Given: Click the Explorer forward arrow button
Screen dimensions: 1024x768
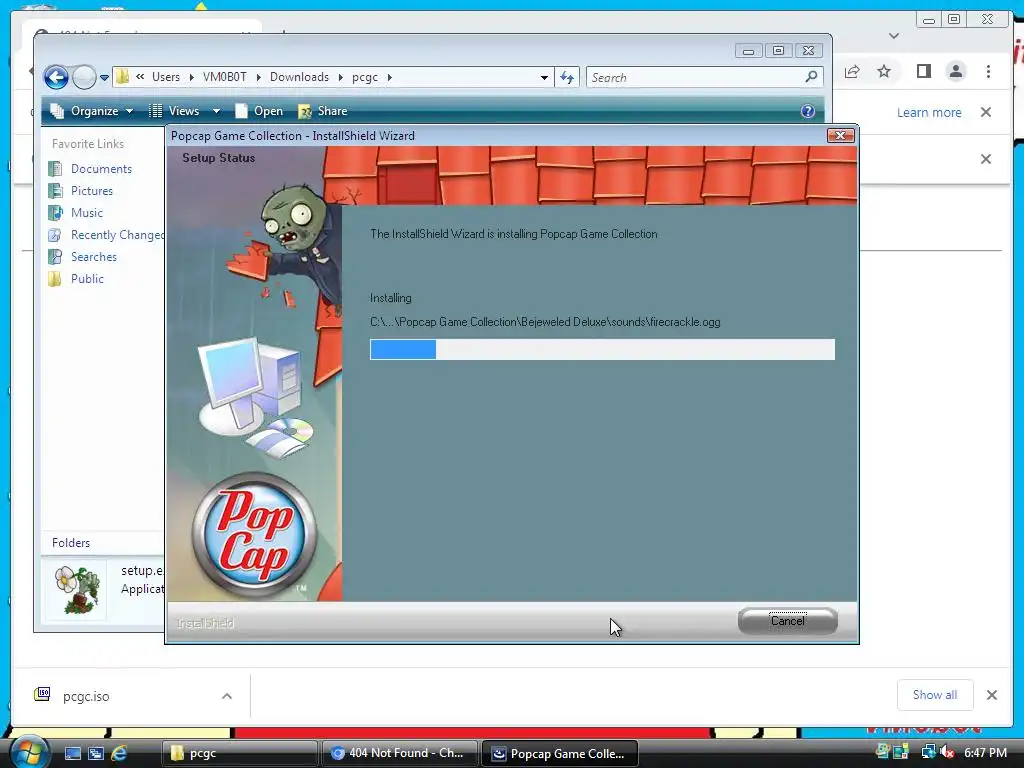Looking at the screenshot, I should tap(84, 78).
